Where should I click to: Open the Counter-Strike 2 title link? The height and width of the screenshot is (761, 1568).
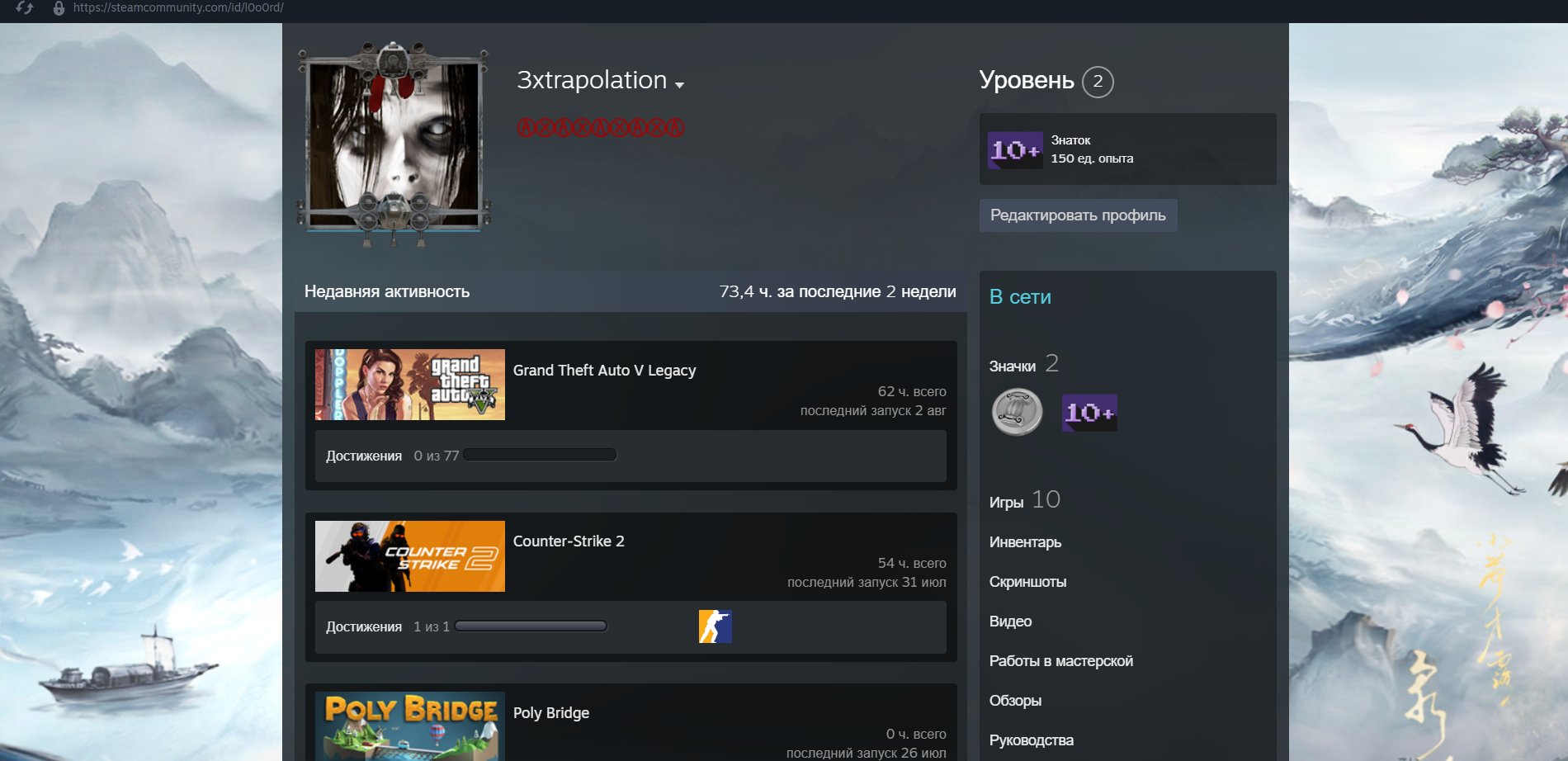tap(569, 541)
